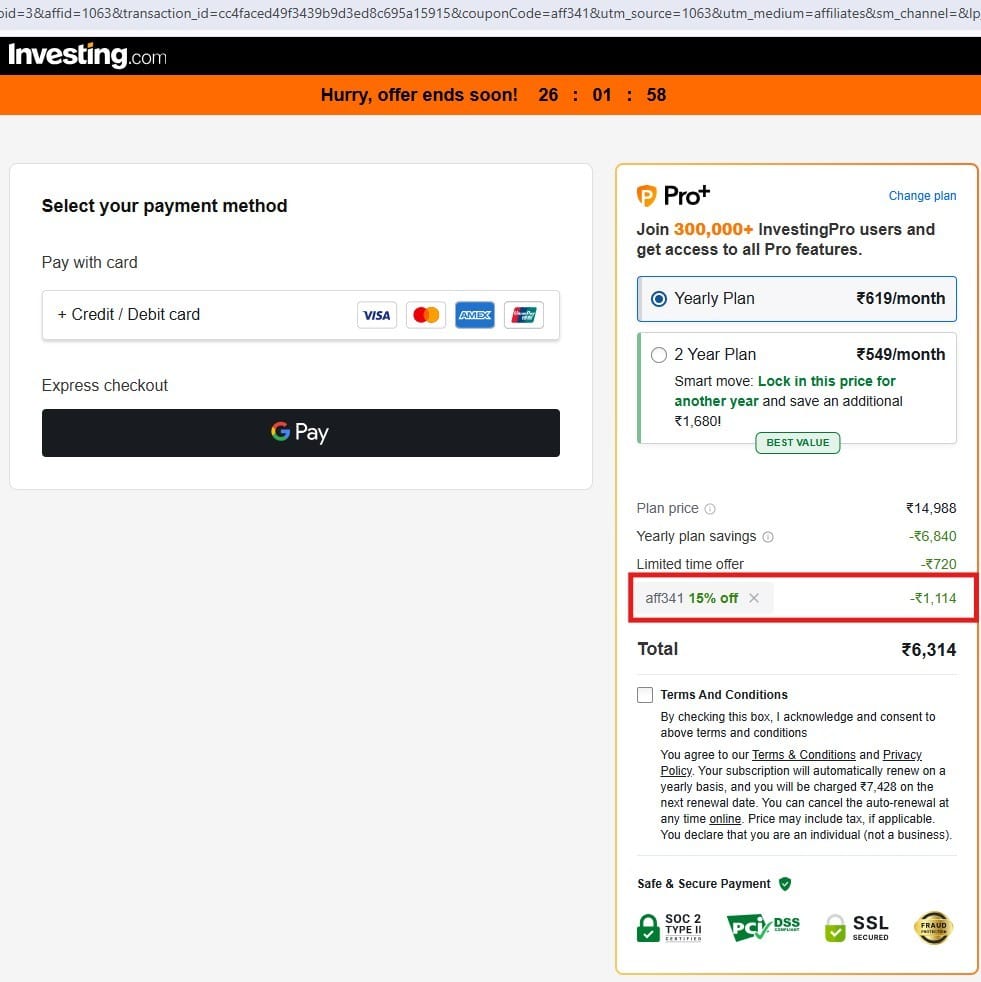Click the American Express icon
This screenshot has height=982, width=981.
[475, 315]
